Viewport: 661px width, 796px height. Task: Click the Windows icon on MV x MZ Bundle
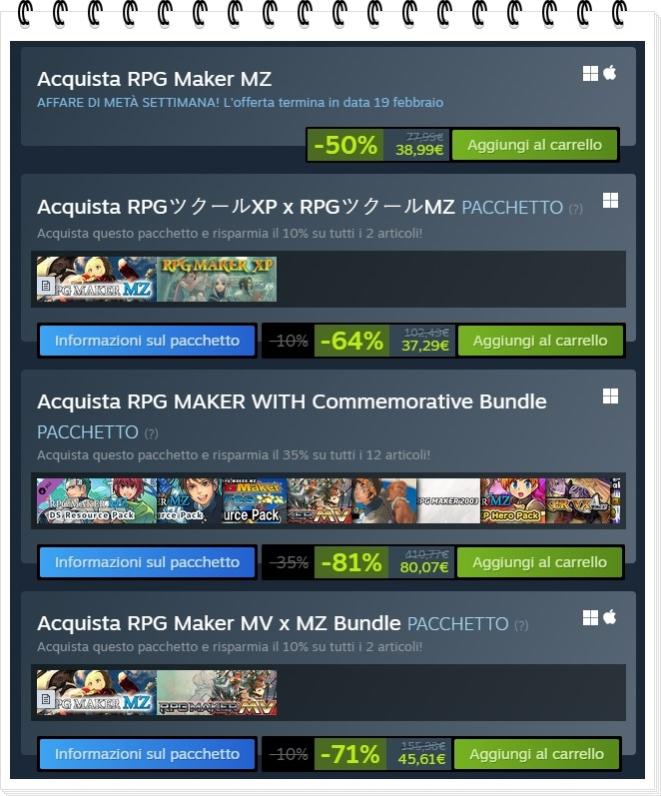pyautogui.click(x=590, y=618)
